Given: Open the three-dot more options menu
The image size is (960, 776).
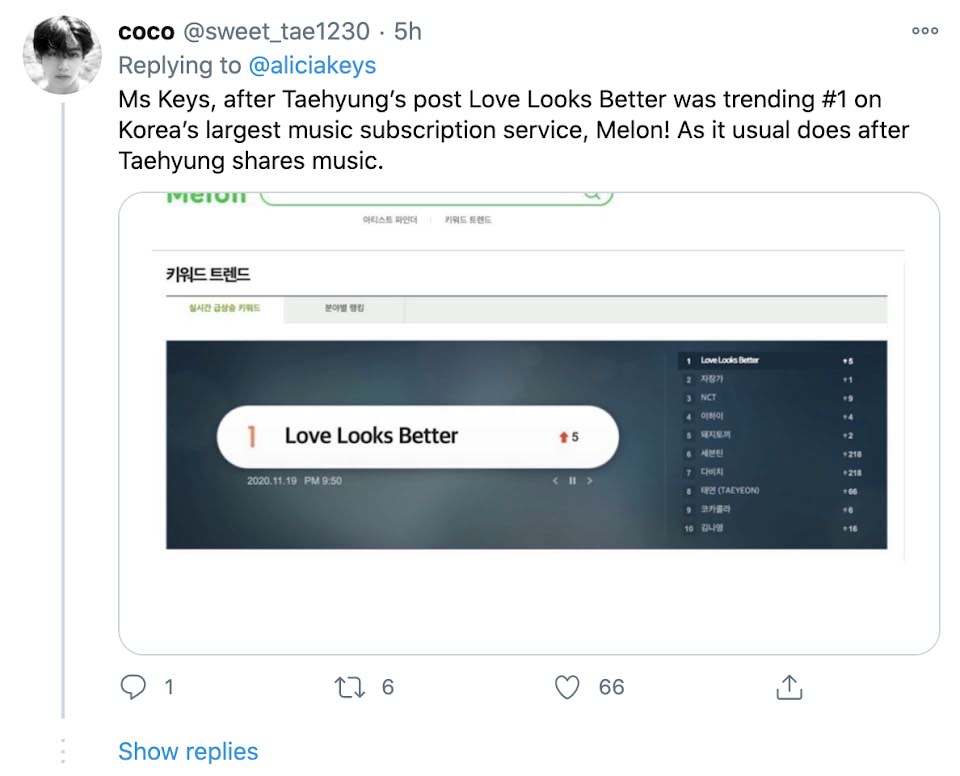Looking at the screenshot, I should 925,31.
